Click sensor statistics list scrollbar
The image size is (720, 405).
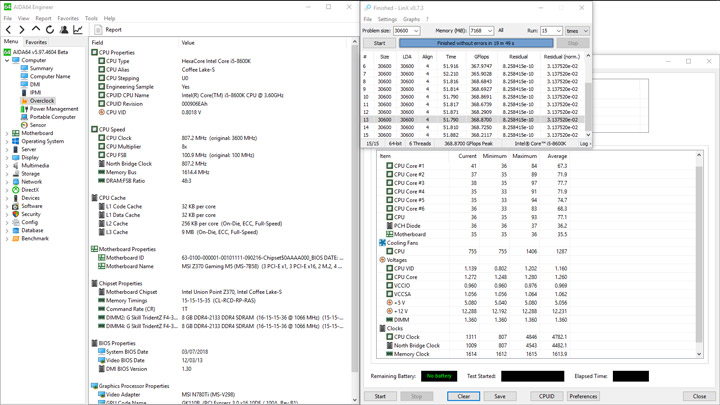[x=699, y=254]
